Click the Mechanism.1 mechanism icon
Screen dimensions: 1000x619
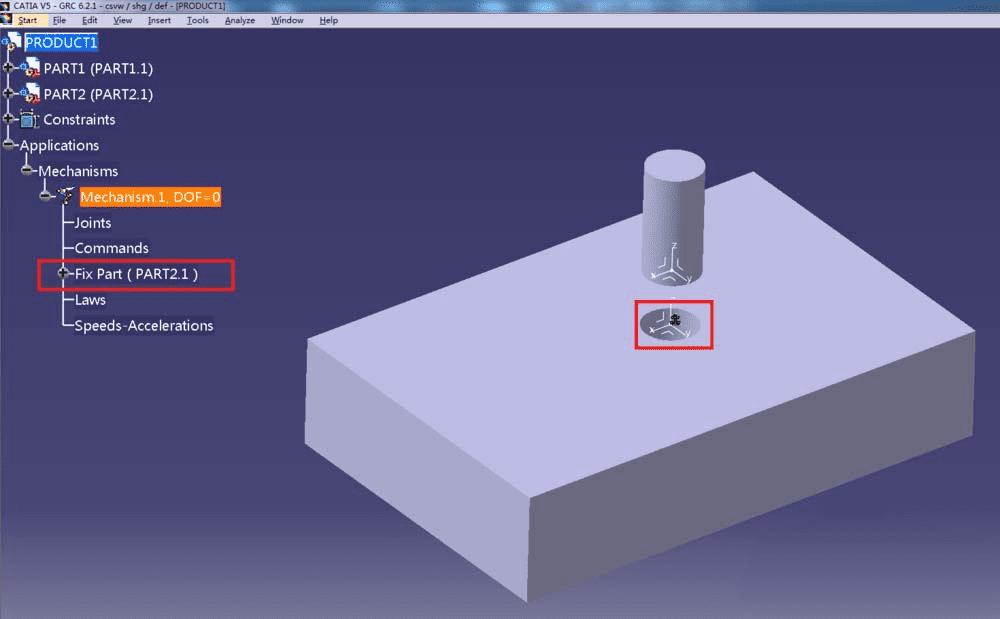coord(66,196)
